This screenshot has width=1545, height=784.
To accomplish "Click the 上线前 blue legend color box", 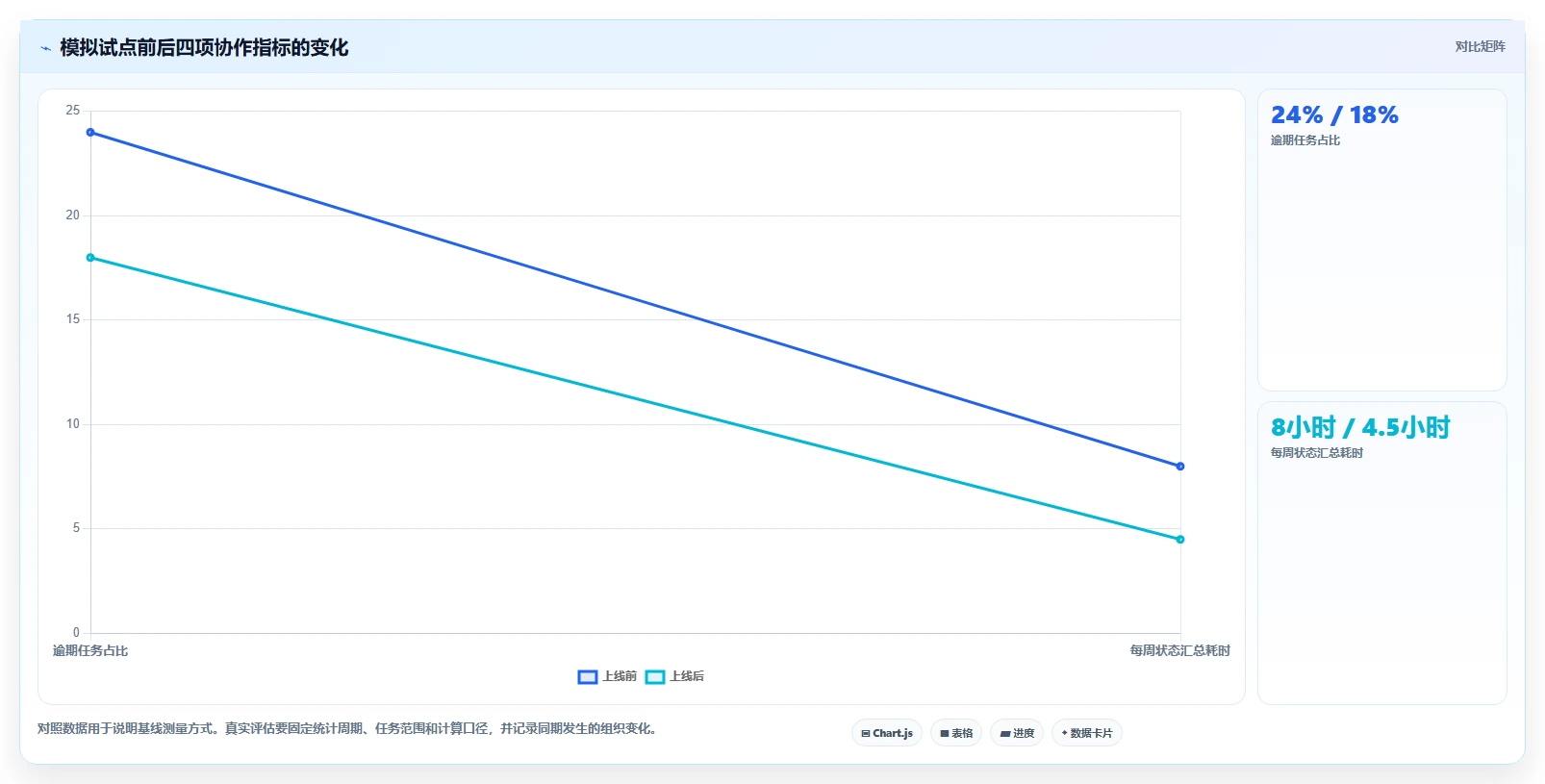I will [588, 677].
